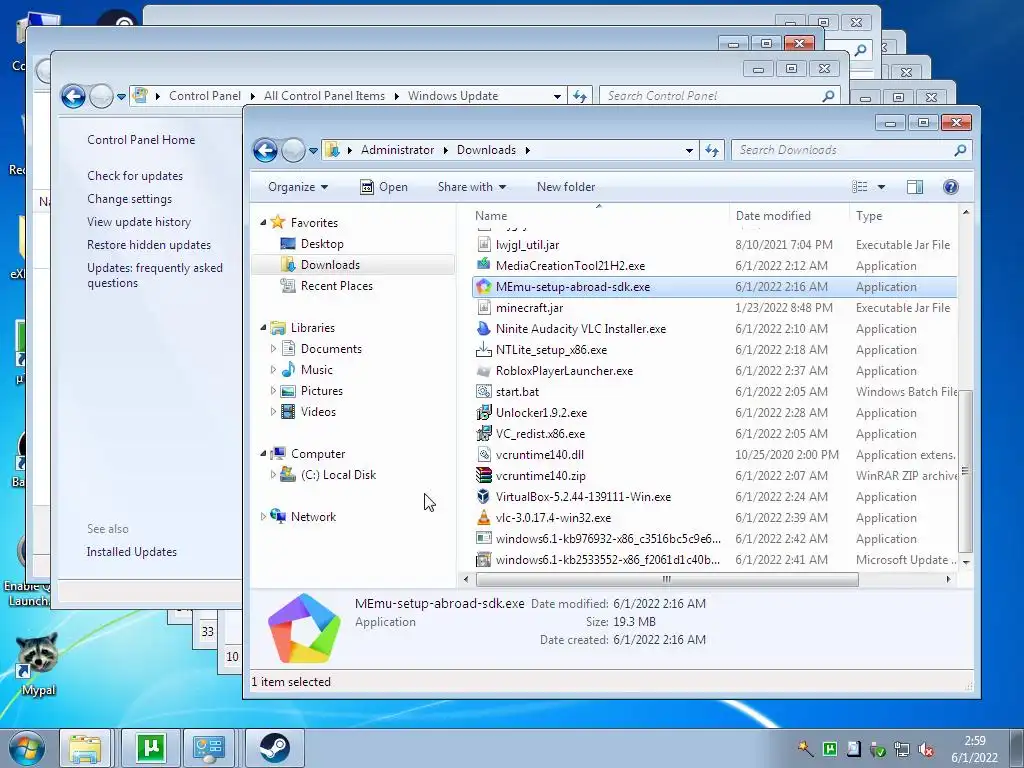Screen dimensions: 1024x768
Task: Click the vcruntime140.zip WinRAR icon
Action: (483, 475)
